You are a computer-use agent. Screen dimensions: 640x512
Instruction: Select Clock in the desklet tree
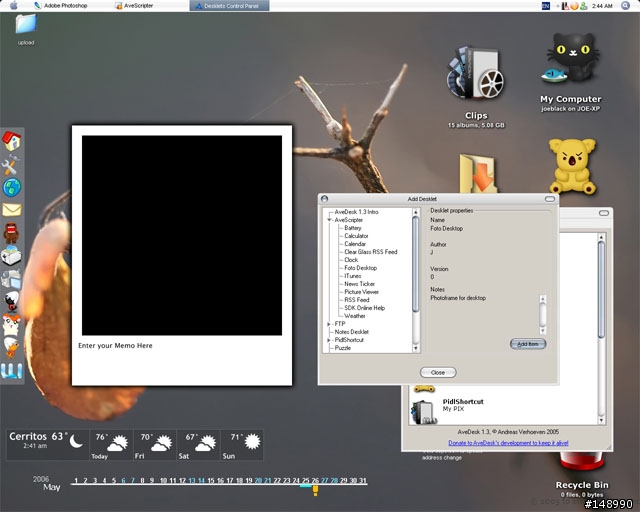click(351, 260)
